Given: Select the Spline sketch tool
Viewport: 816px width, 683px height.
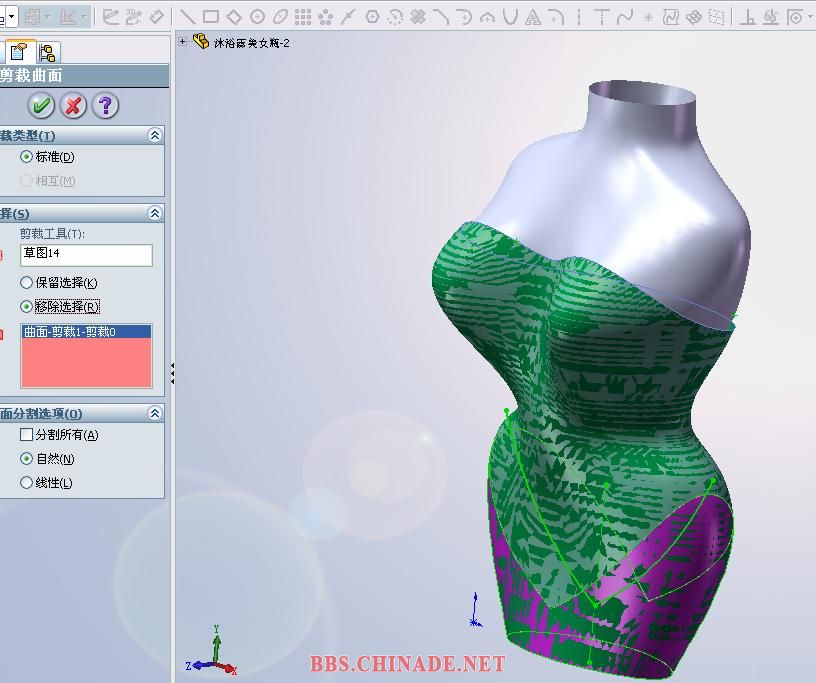Looking at the screenshot, I should [624, 17].
